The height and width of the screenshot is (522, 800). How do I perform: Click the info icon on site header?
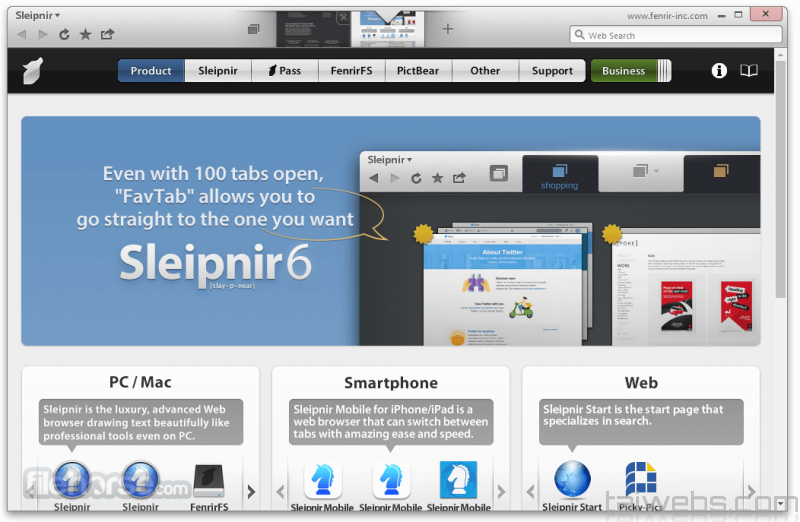(718, 71)
